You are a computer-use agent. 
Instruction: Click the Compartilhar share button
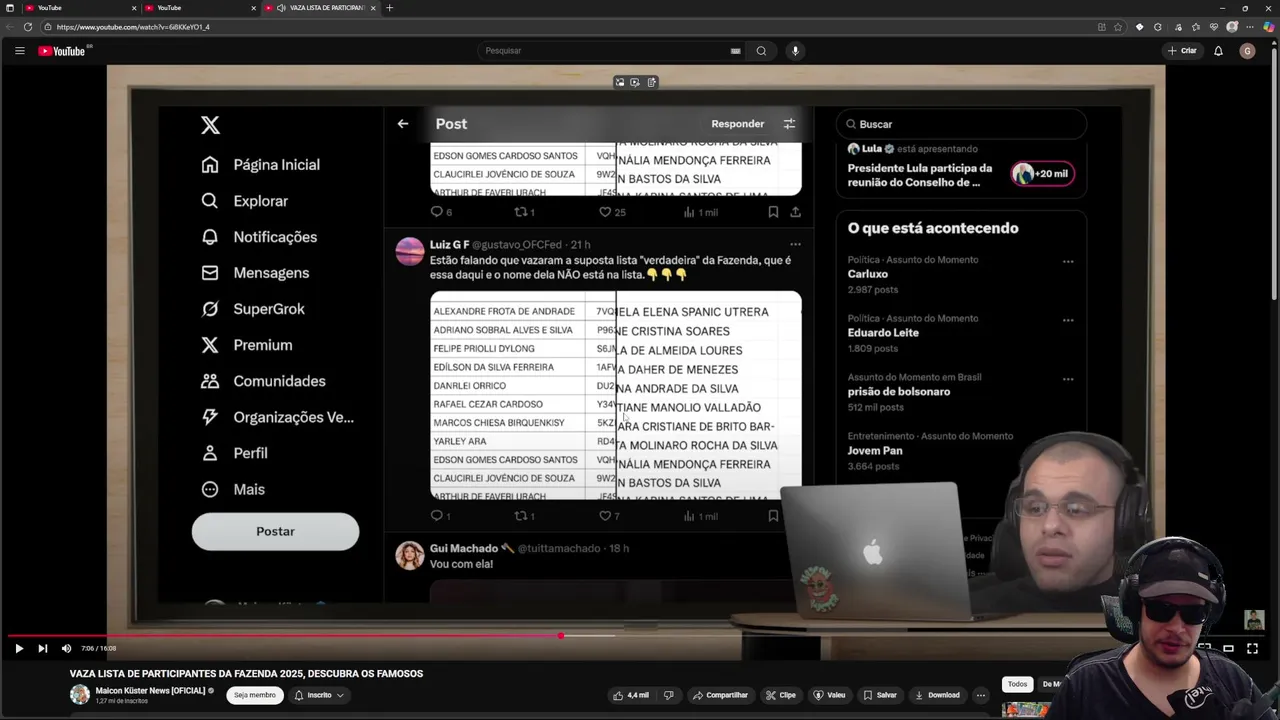tap(721, 695)
